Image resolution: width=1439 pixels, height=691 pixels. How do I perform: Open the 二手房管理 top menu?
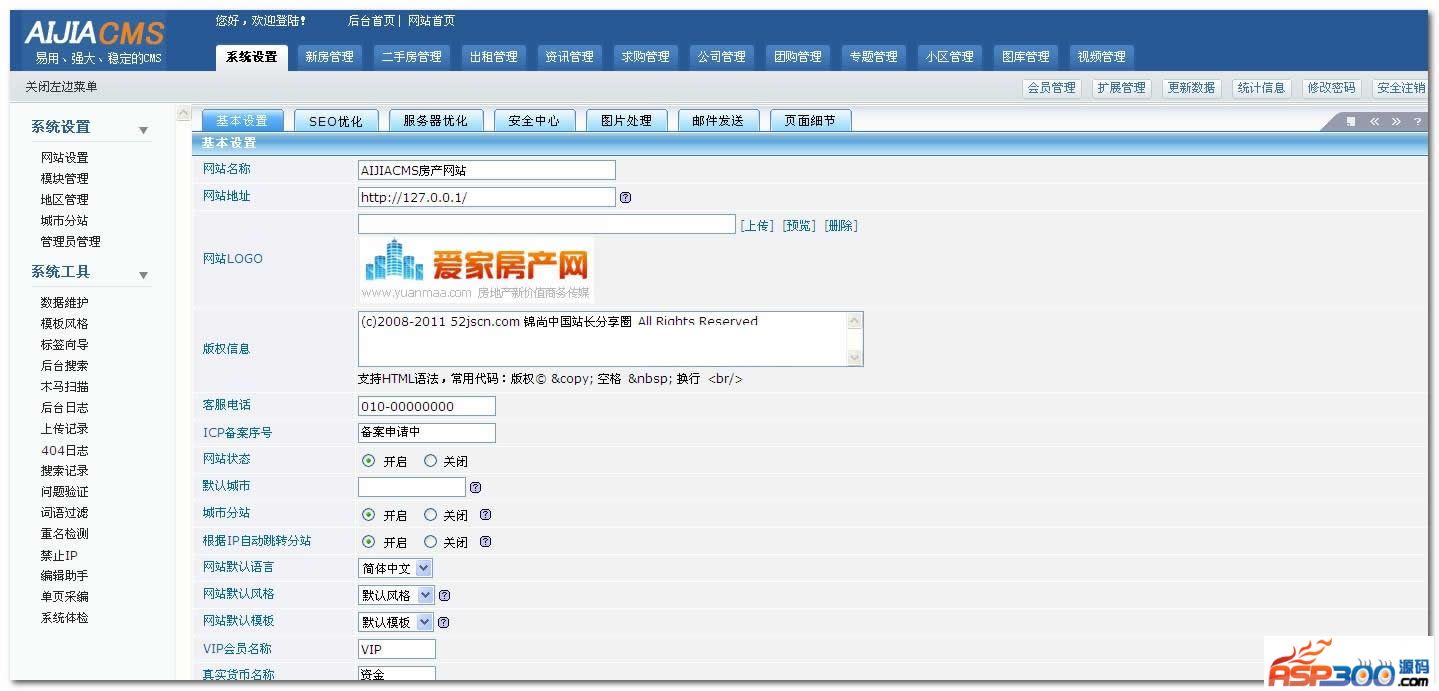coord(411,57)
